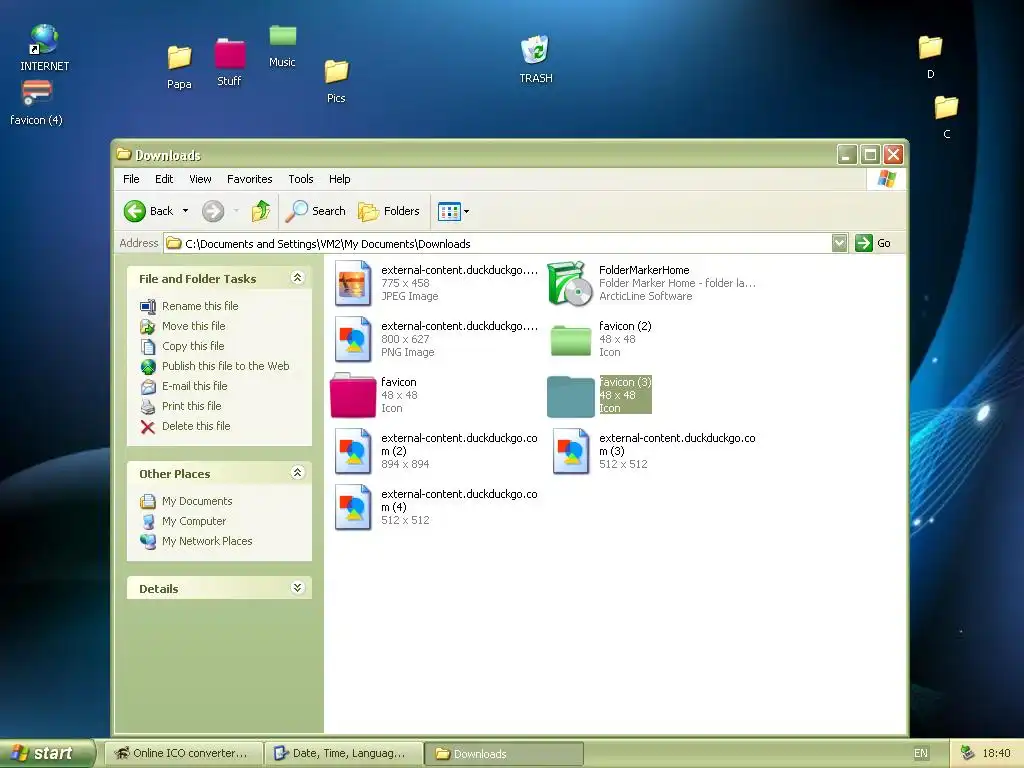Click E-mail this file
Screen dimensions: 1024x768
click(x=195, y=386)
